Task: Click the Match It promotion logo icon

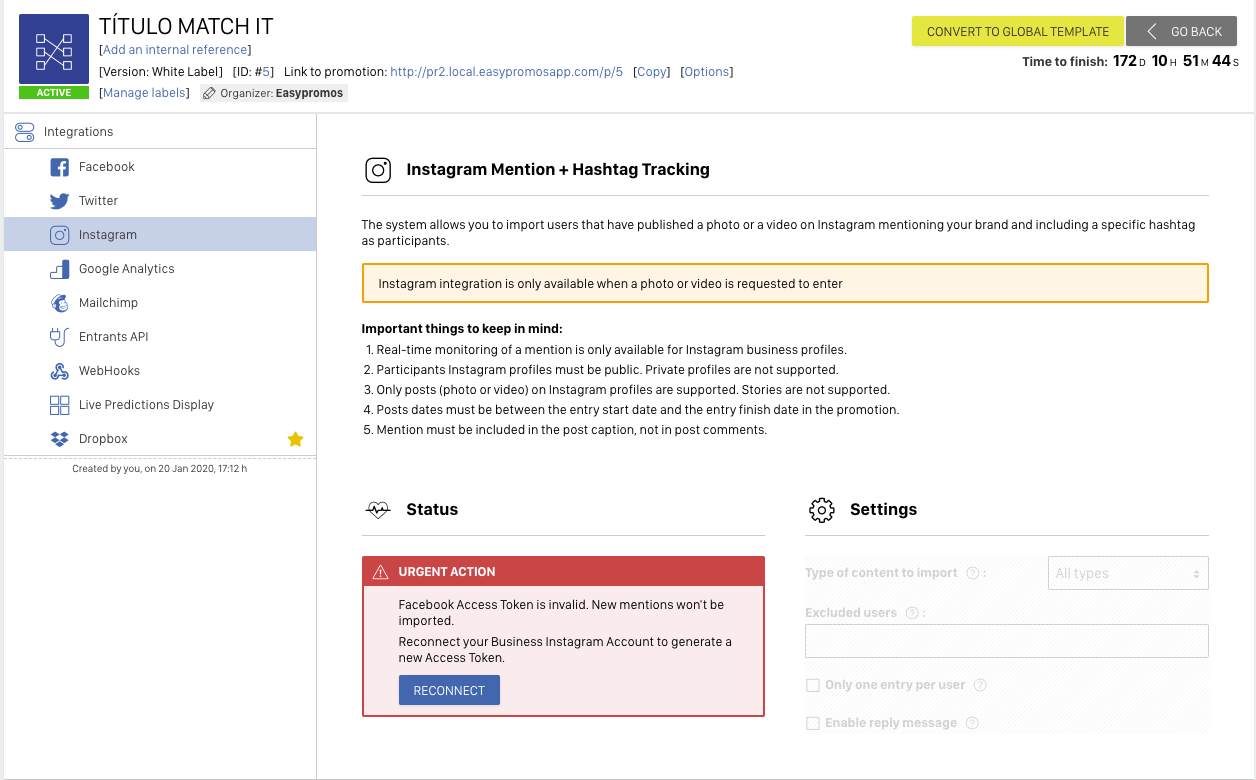Action: click(x=54, y=50)
